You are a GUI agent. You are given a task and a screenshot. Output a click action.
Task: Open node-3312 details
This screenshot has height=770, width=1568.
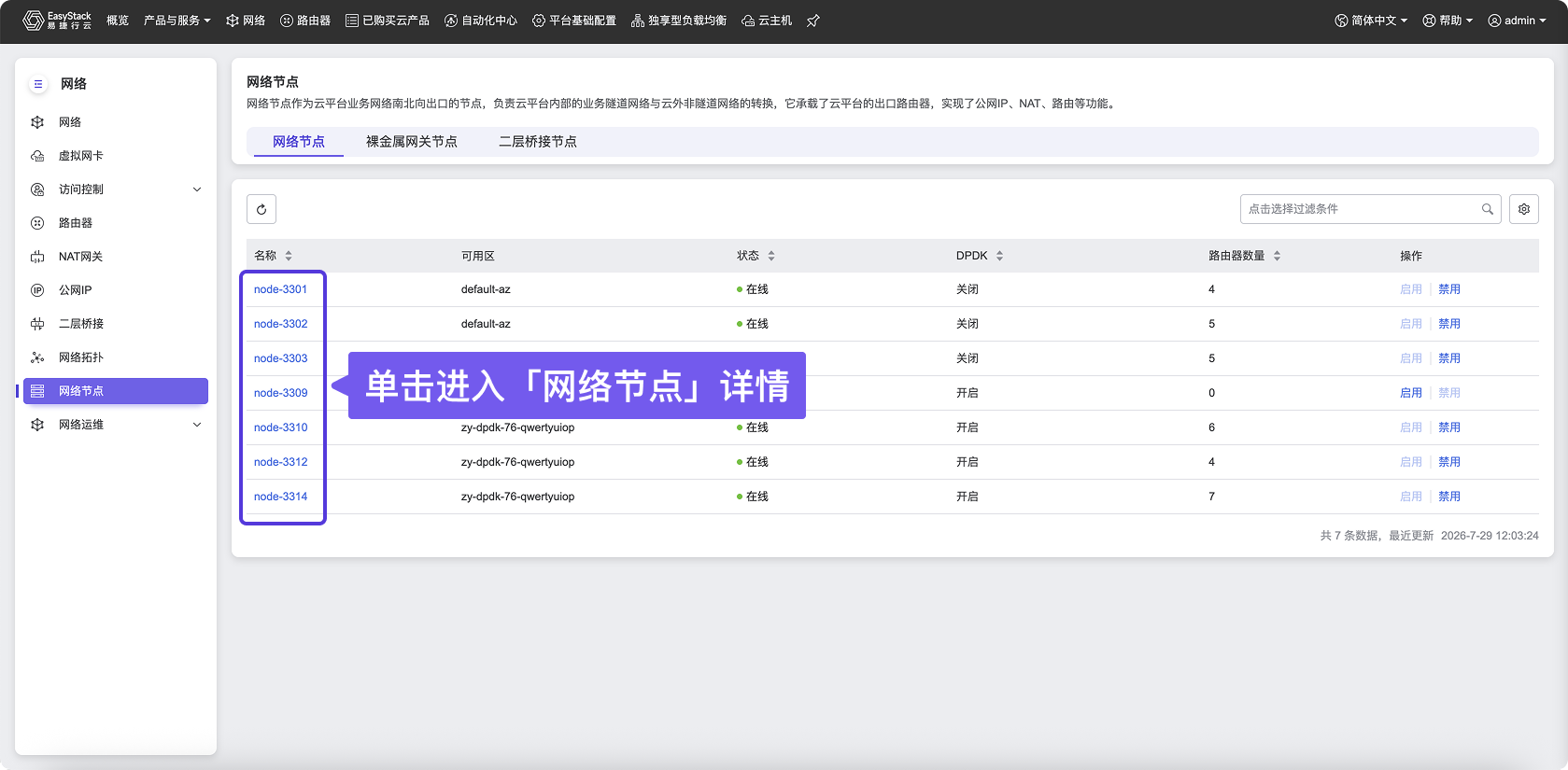(280, 462)
